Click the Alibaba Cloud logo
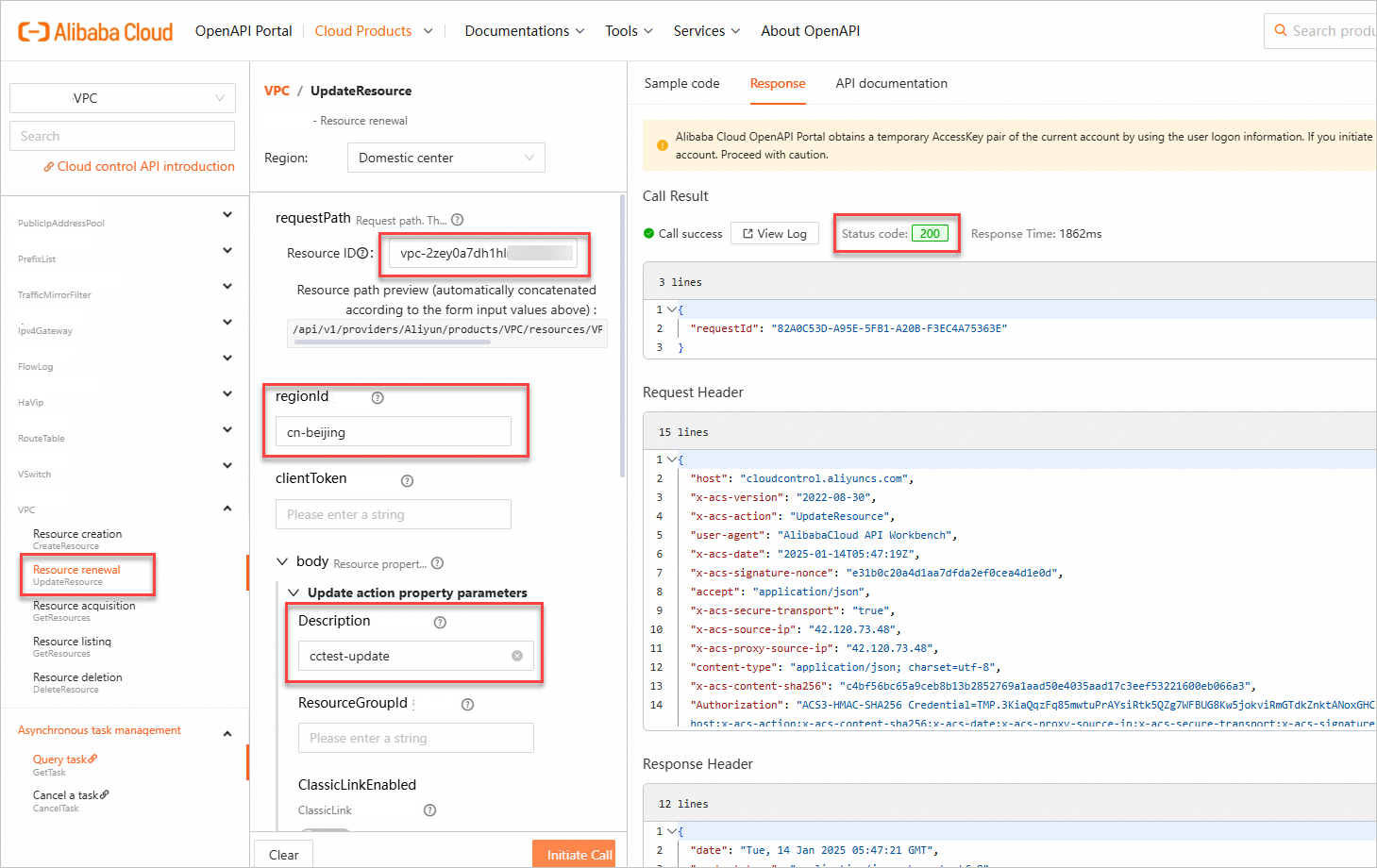 95,31
